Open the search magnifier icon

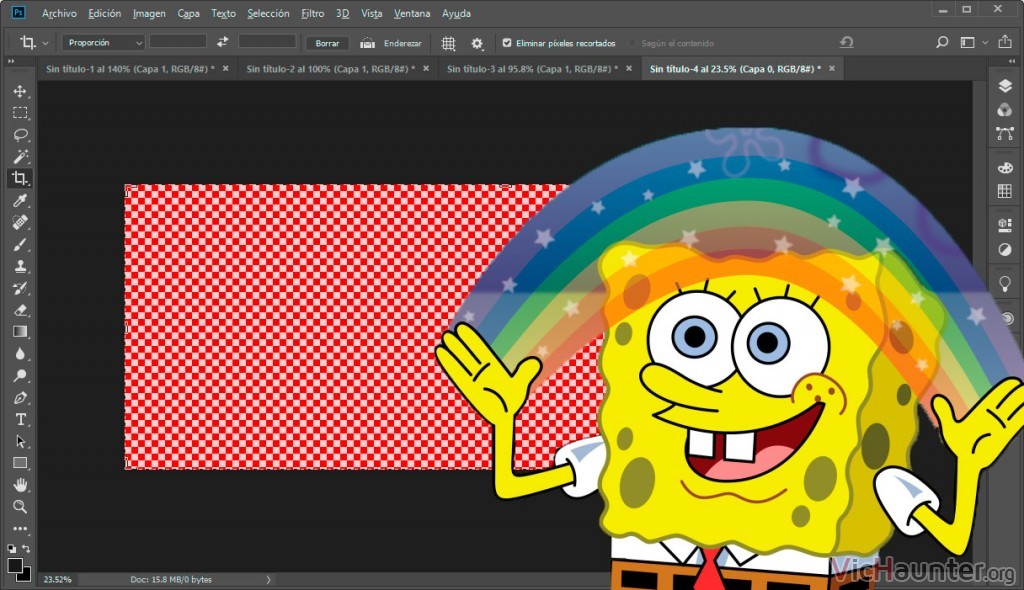pyautogui.click(x=942, y=42)
